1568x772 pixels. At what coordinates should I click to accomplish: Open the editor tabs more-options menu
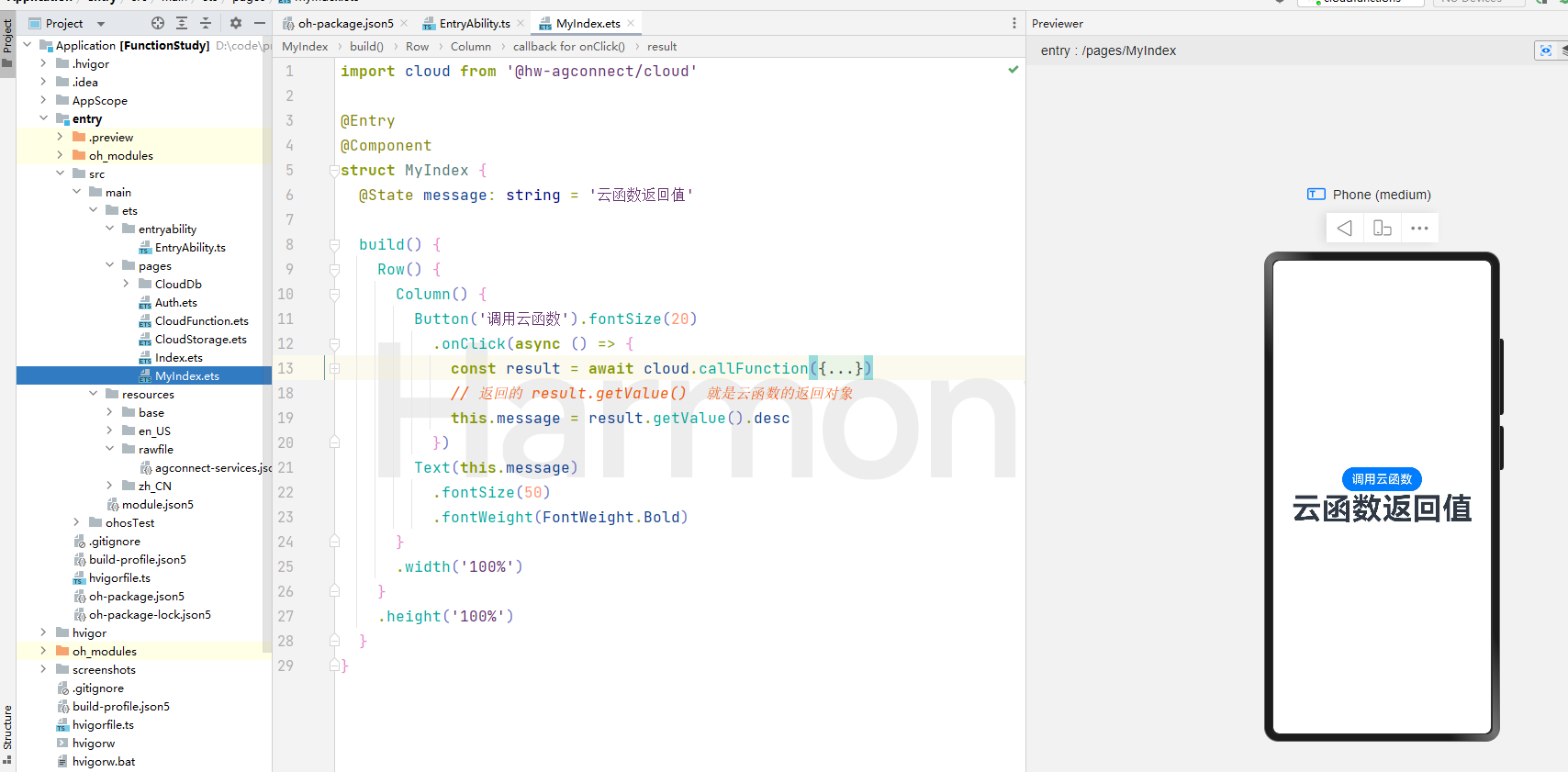coord(1014,23)
